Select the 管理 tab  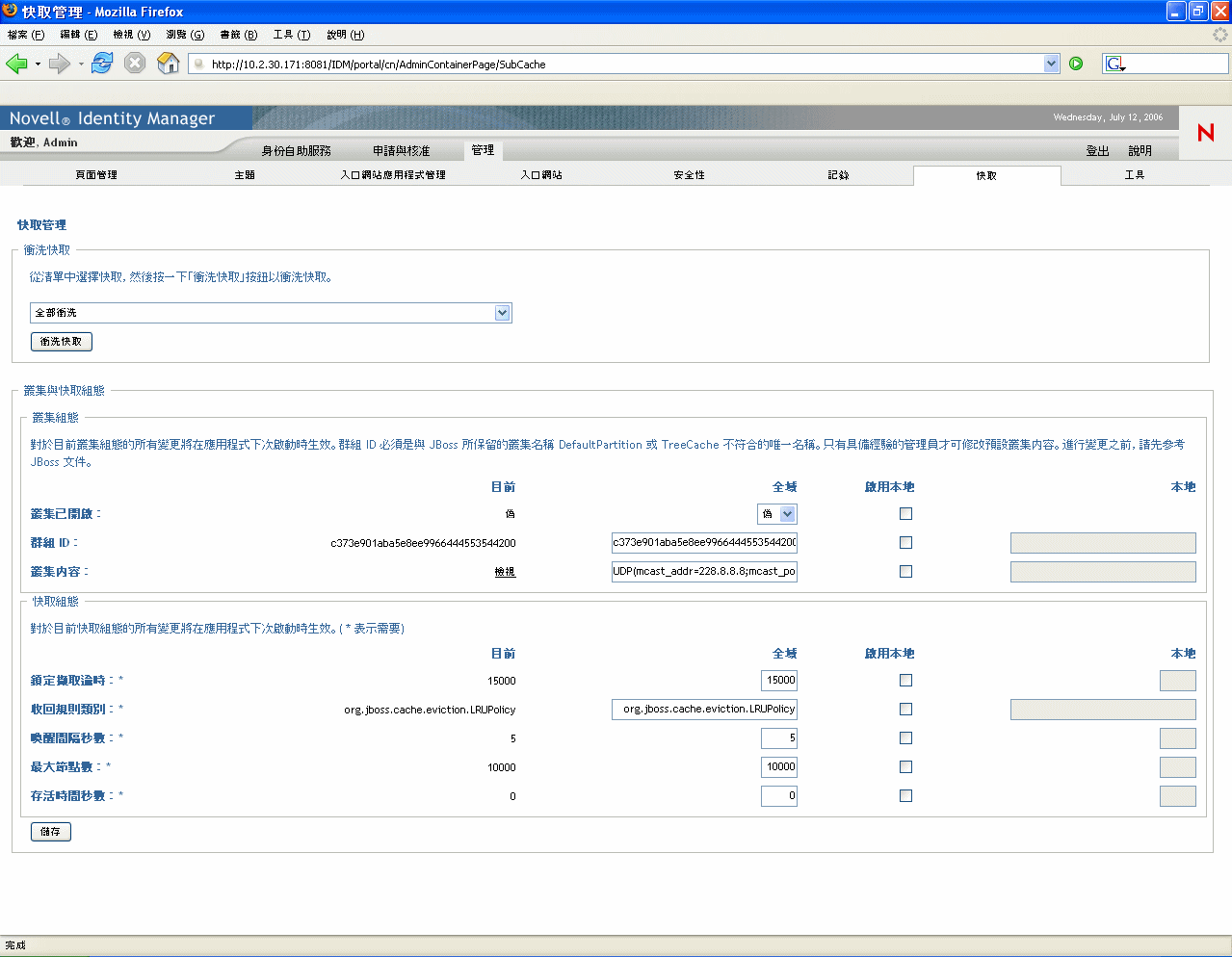(483, 150)
